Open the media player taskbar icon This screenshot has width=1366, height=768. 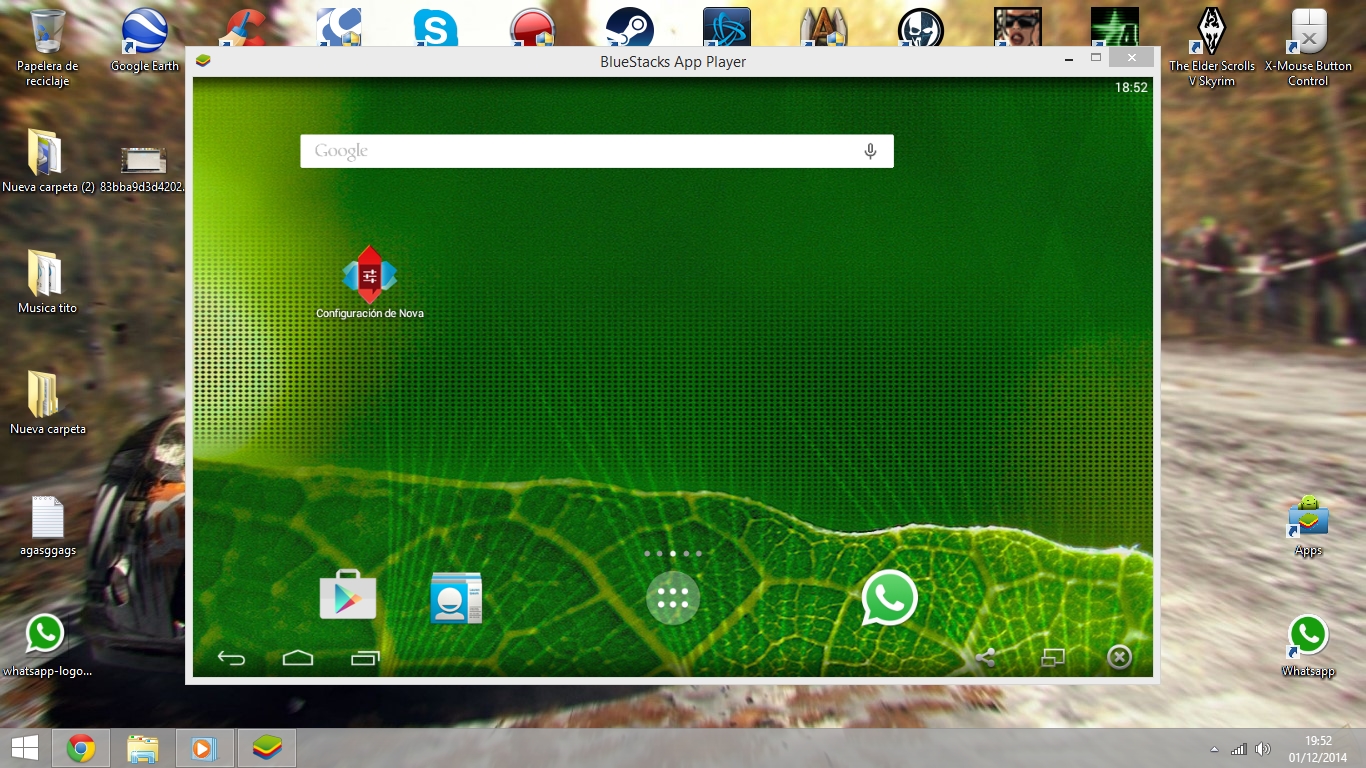204,748
